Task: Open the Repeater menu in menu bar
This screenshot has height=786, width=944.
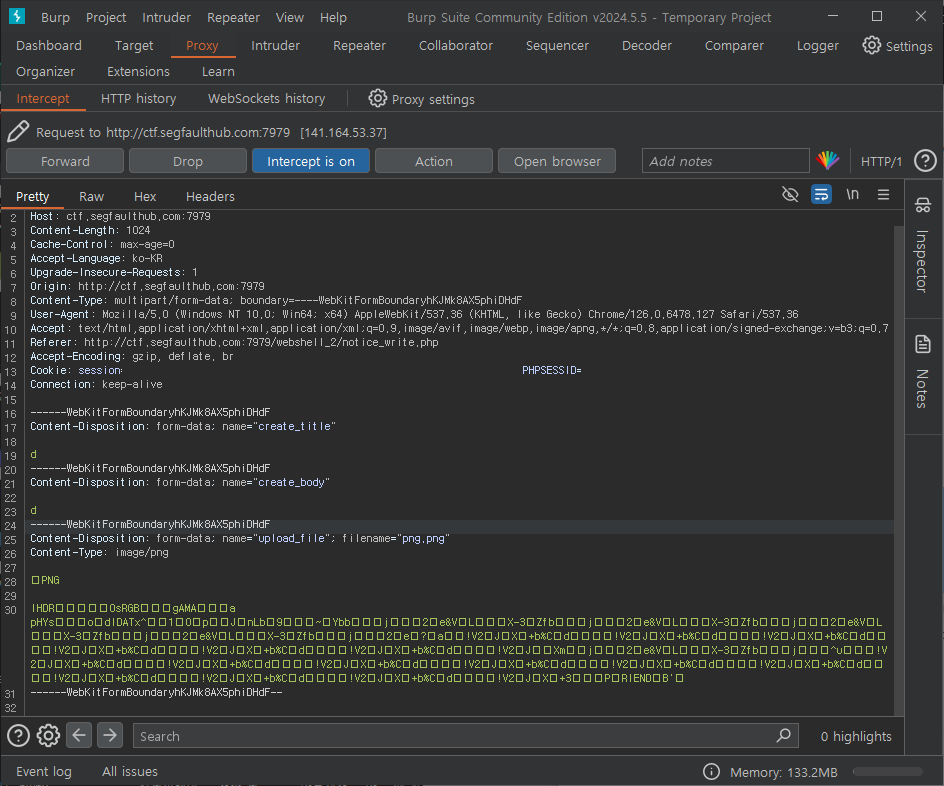Action: 233,17
